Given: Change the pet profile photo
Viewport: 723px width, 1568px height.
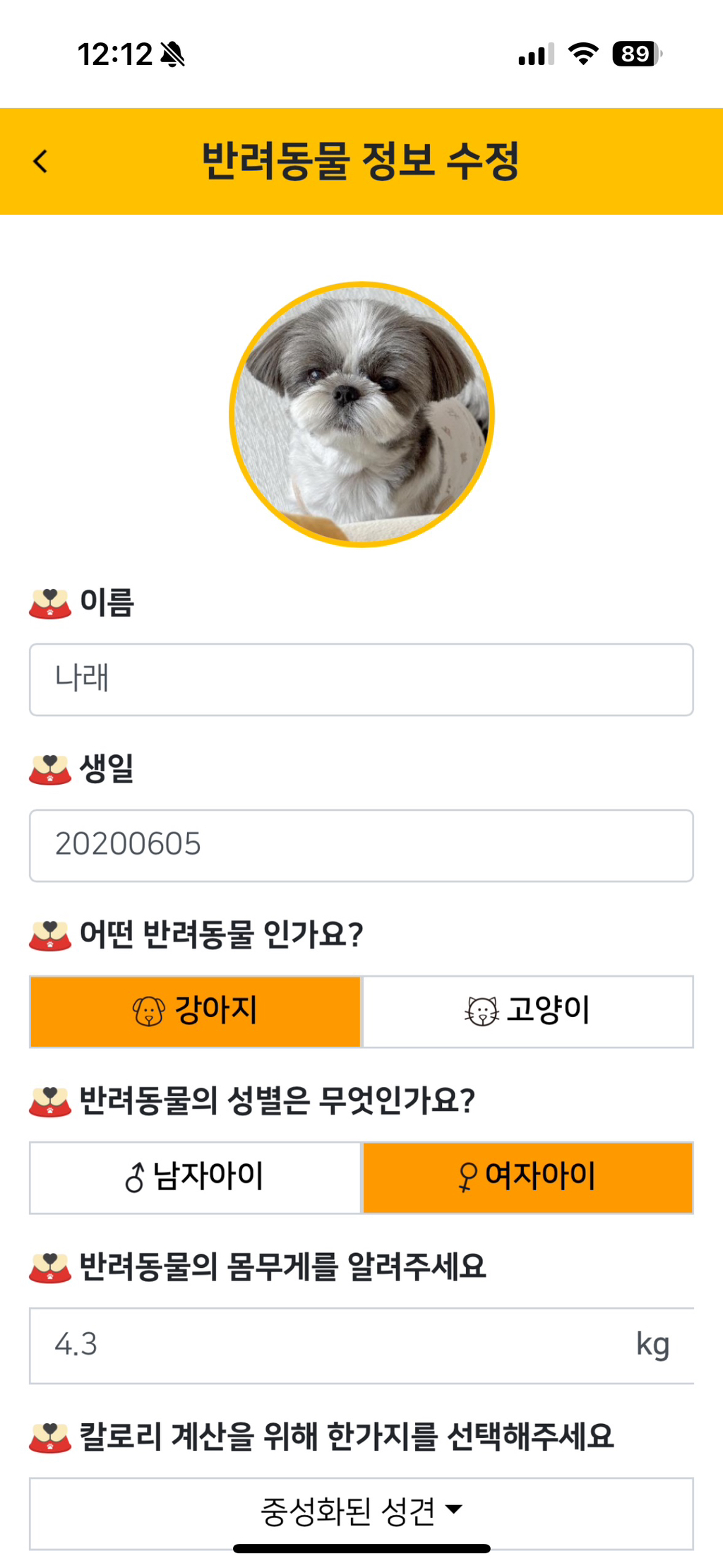Looking at the screenshot, I should pyautogui.click(x=361, y=415).
